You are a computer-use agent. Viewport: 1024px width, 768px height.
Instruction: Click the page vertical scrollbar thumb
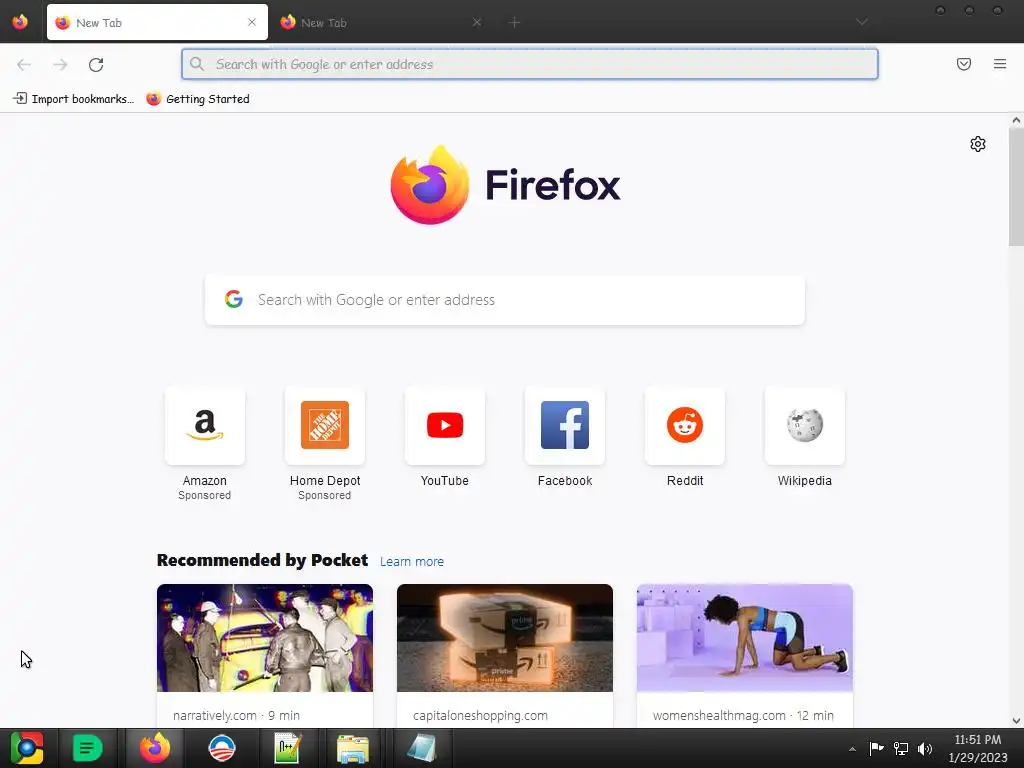pyautogui.click(x=1016, y=187)
